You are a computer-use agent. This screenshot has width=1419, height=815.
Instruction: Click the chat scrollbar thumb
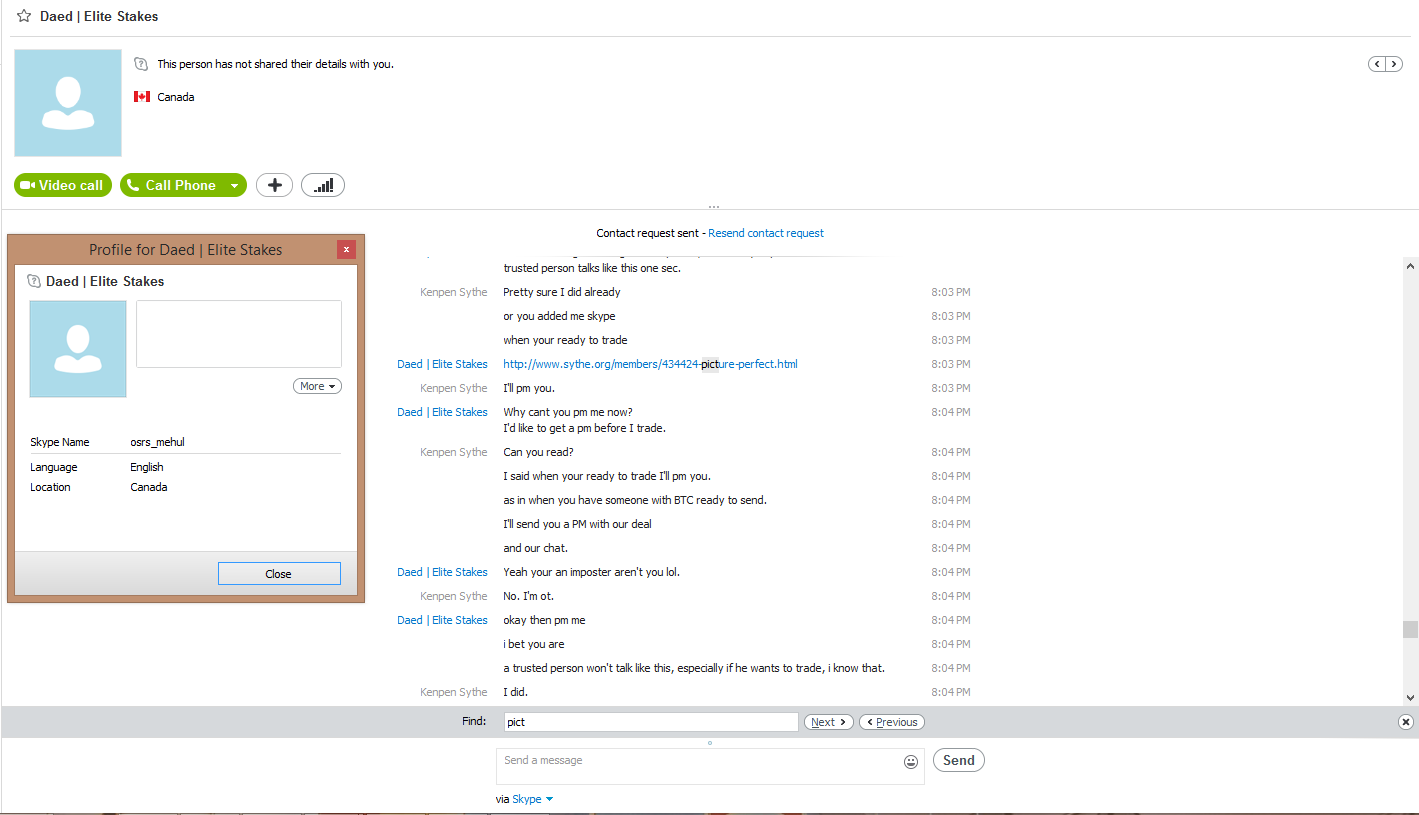pyautogui.click(x=1410, y=629)
